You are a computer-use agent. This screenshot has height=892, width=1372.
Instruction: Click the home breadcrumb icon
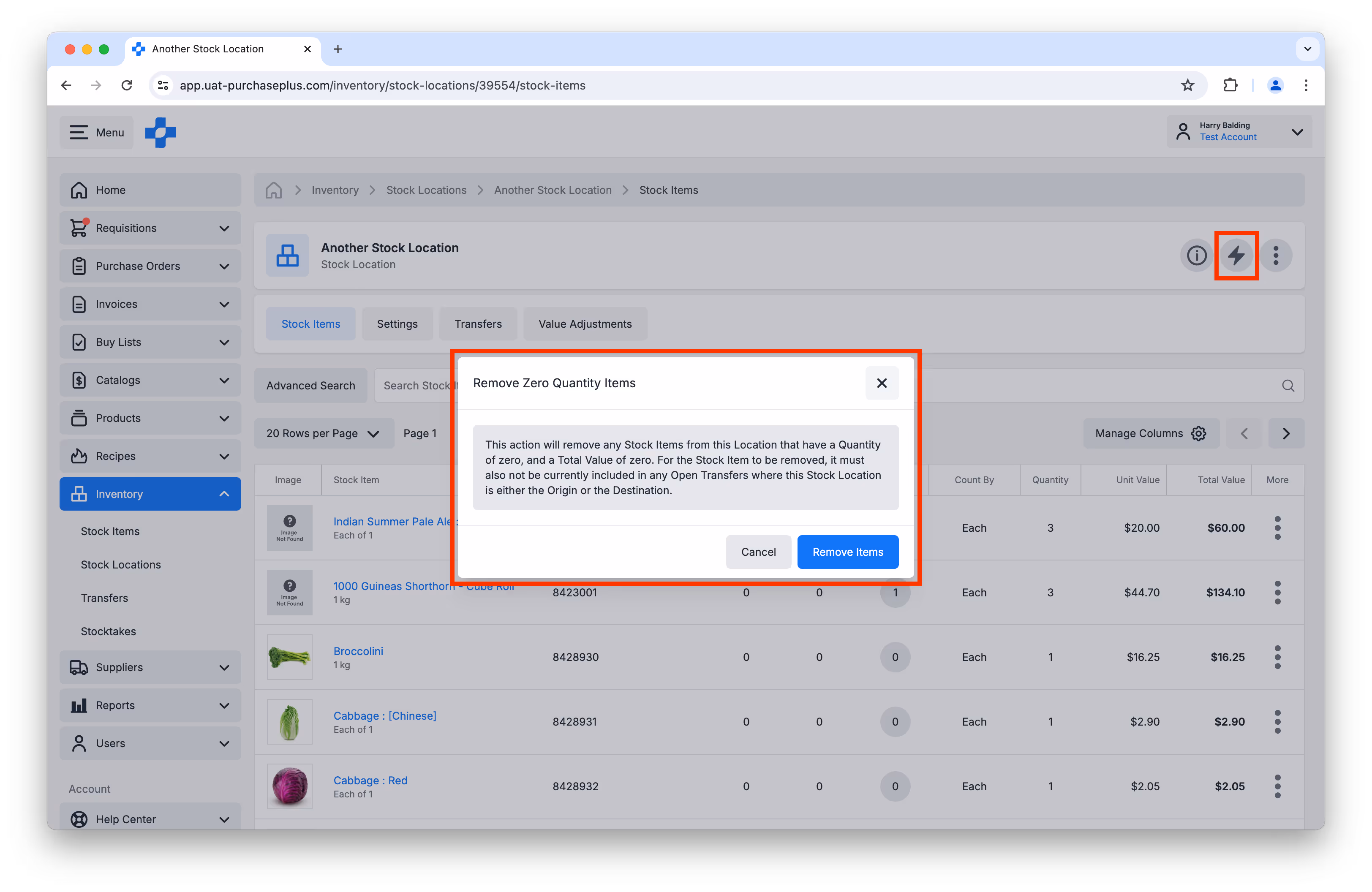pos(274,190)
